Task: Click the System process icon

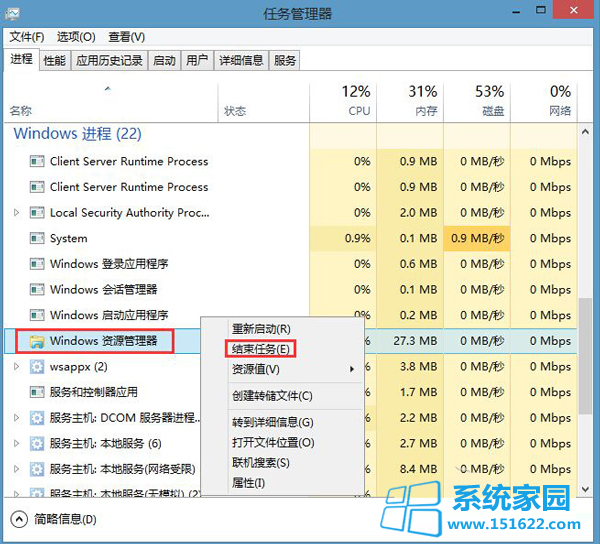Action: [x=37, y=238]
